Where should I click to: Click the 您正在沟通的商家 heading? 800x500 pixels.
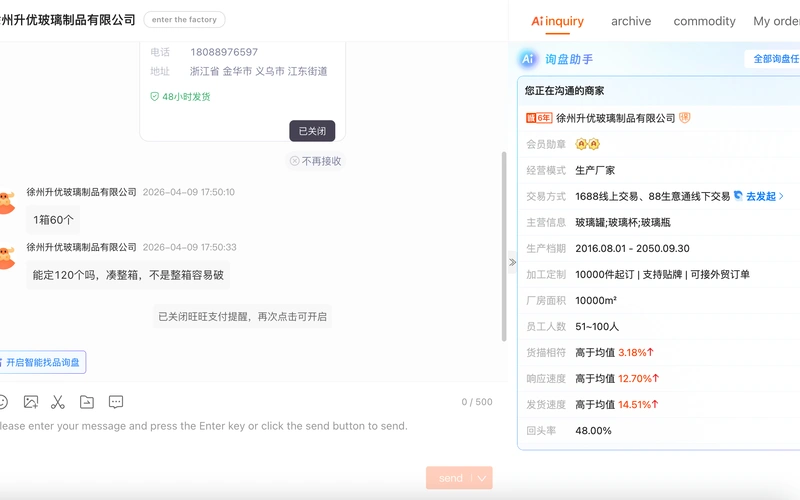pyautogui.click(x=564, y=91)
